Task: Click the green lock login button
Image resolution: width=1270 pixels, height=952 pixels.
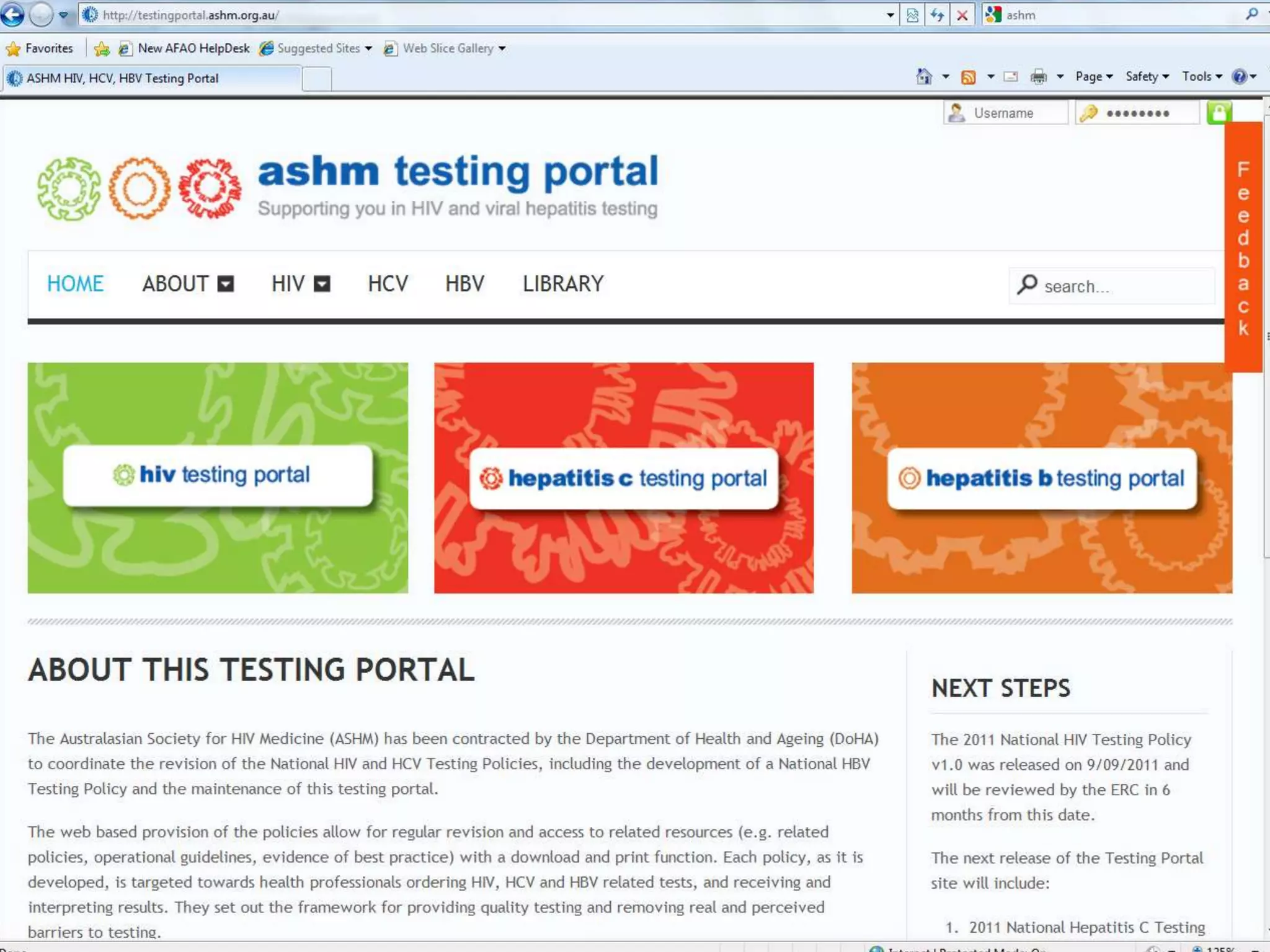Action: (x=1219, y=113)
